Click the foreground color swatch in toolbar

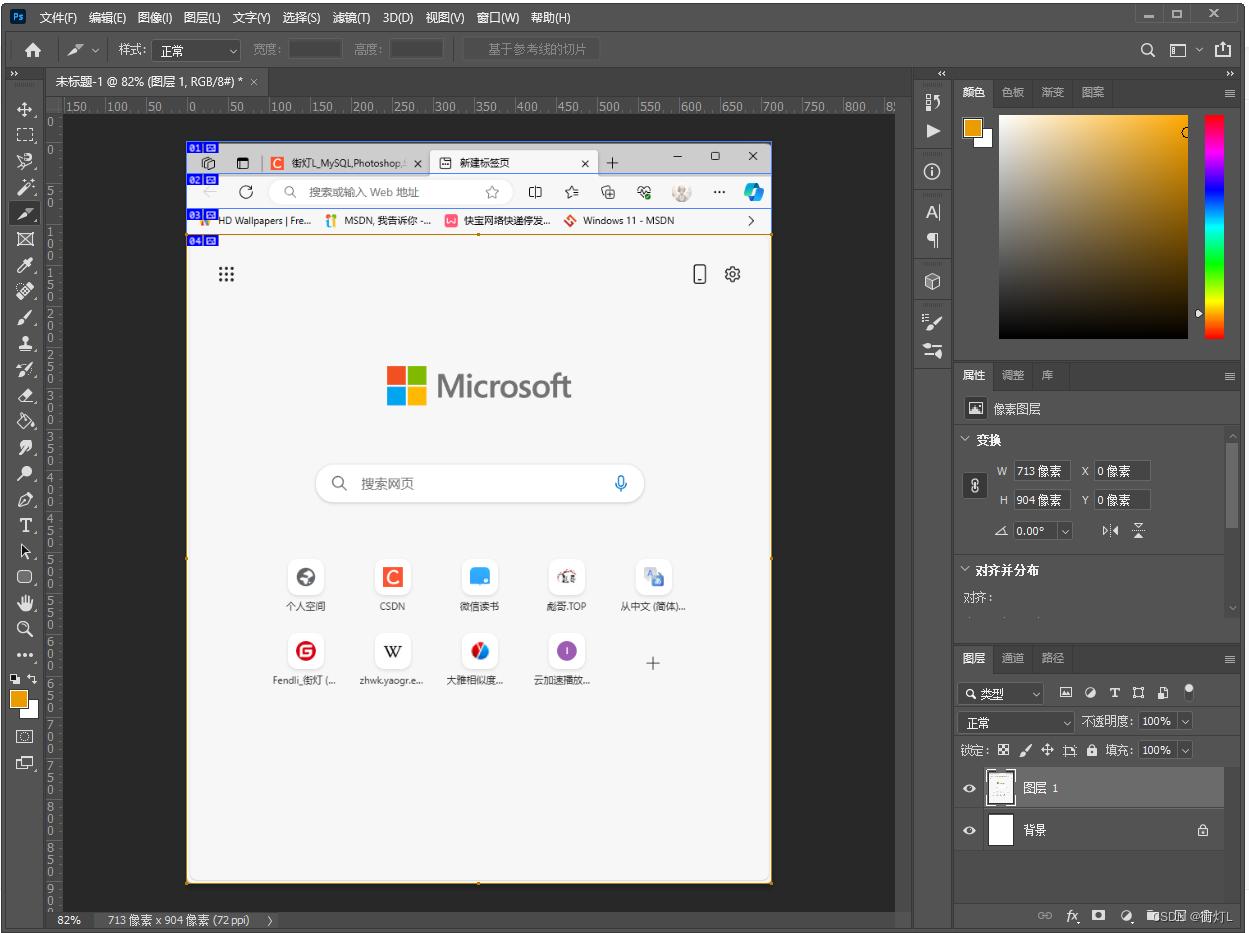pyautogui.click(x=19, y=699)
